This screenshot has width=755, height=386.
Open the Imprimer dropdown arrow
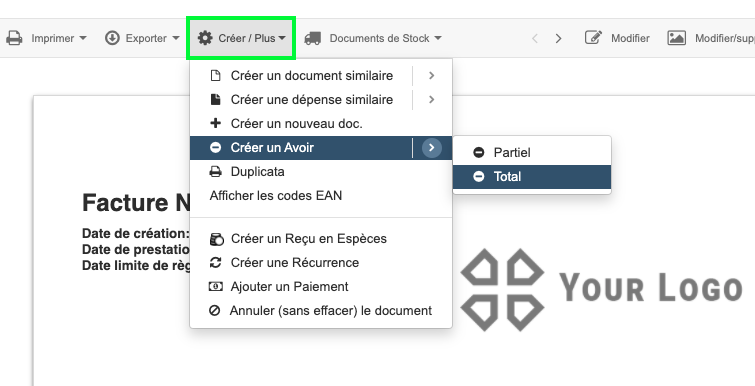[x=83, y=38]
